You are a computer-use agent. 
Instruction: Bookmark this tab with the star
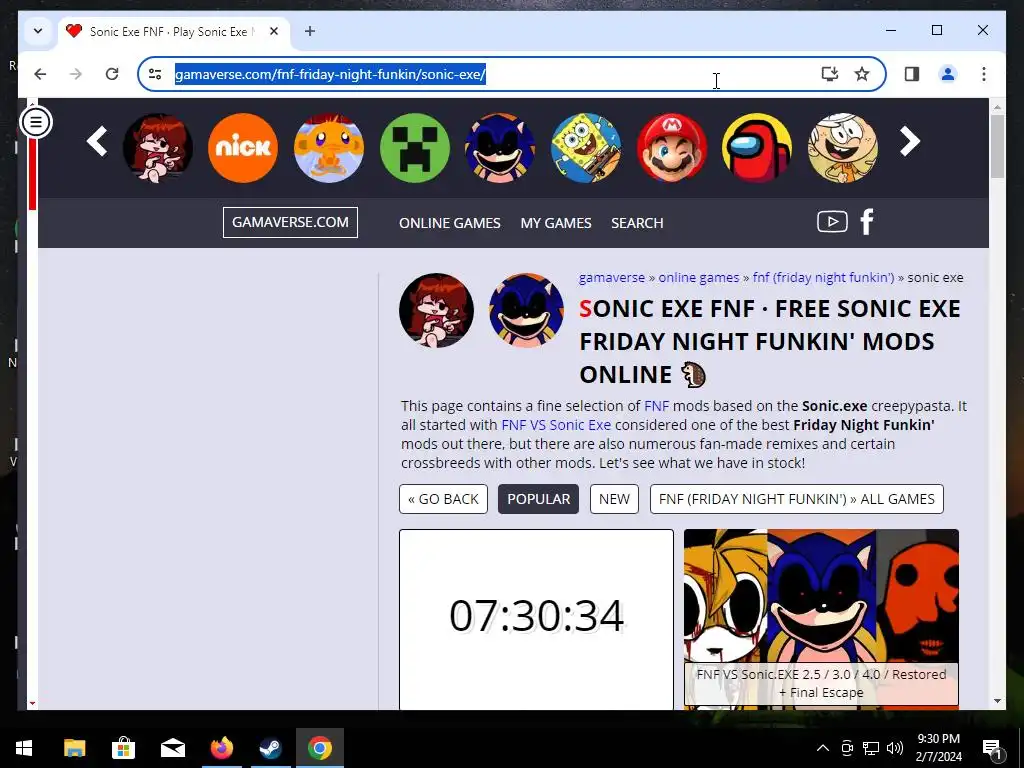pos(862,74)
